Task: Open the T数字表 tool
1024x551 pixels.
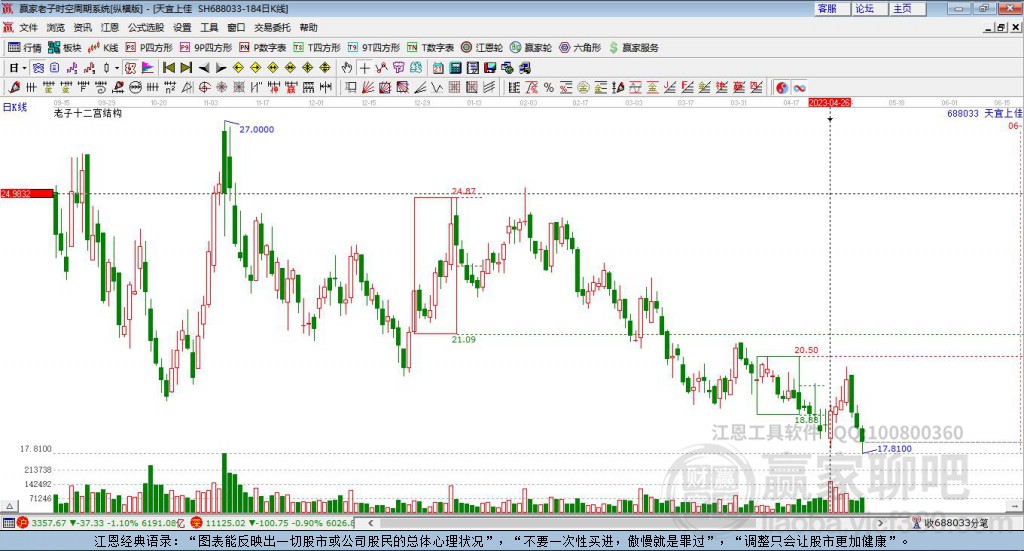Action: click(430, 48)
